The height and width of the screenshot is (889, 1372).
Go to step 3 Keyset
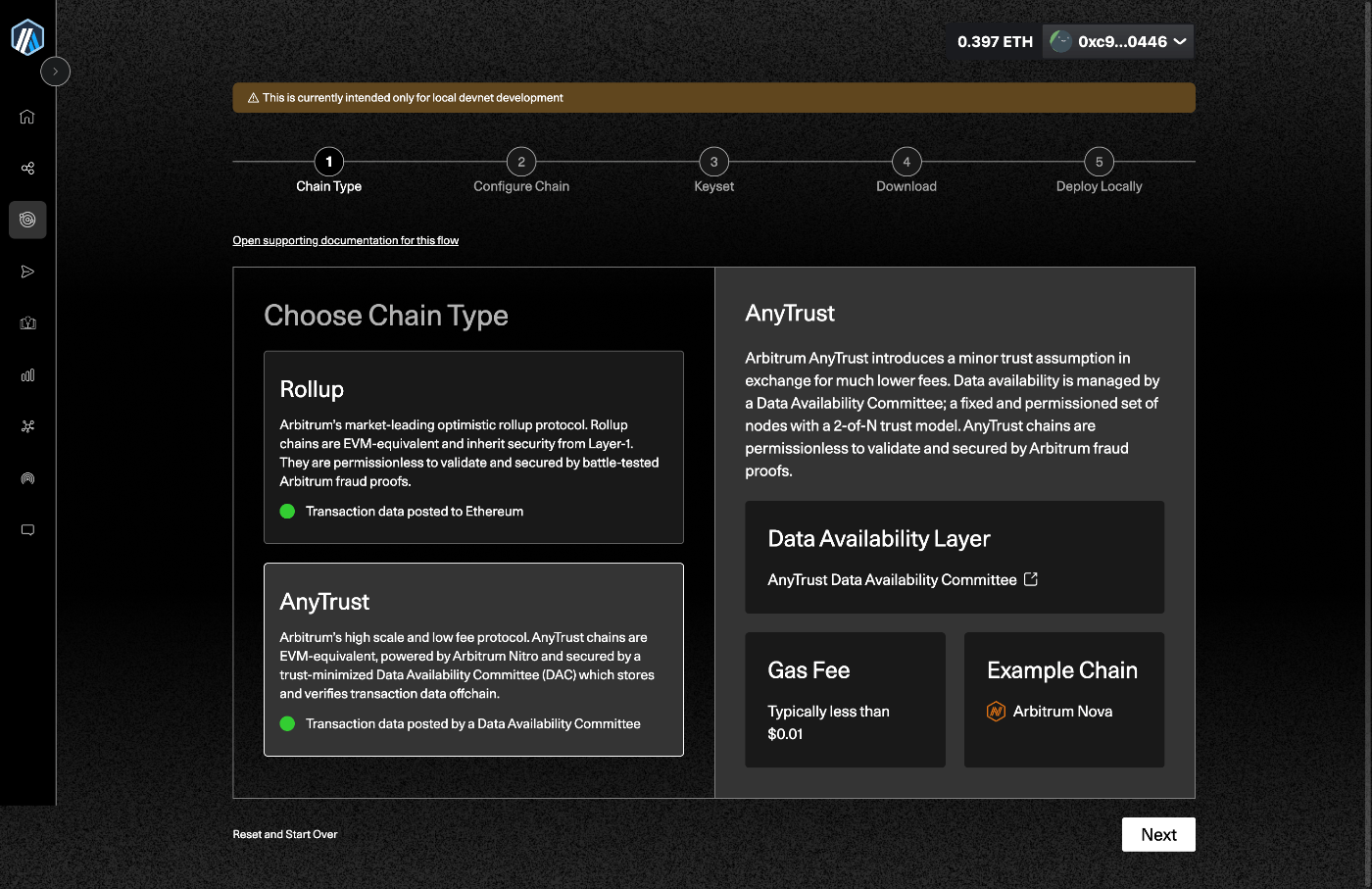(713, 171)
